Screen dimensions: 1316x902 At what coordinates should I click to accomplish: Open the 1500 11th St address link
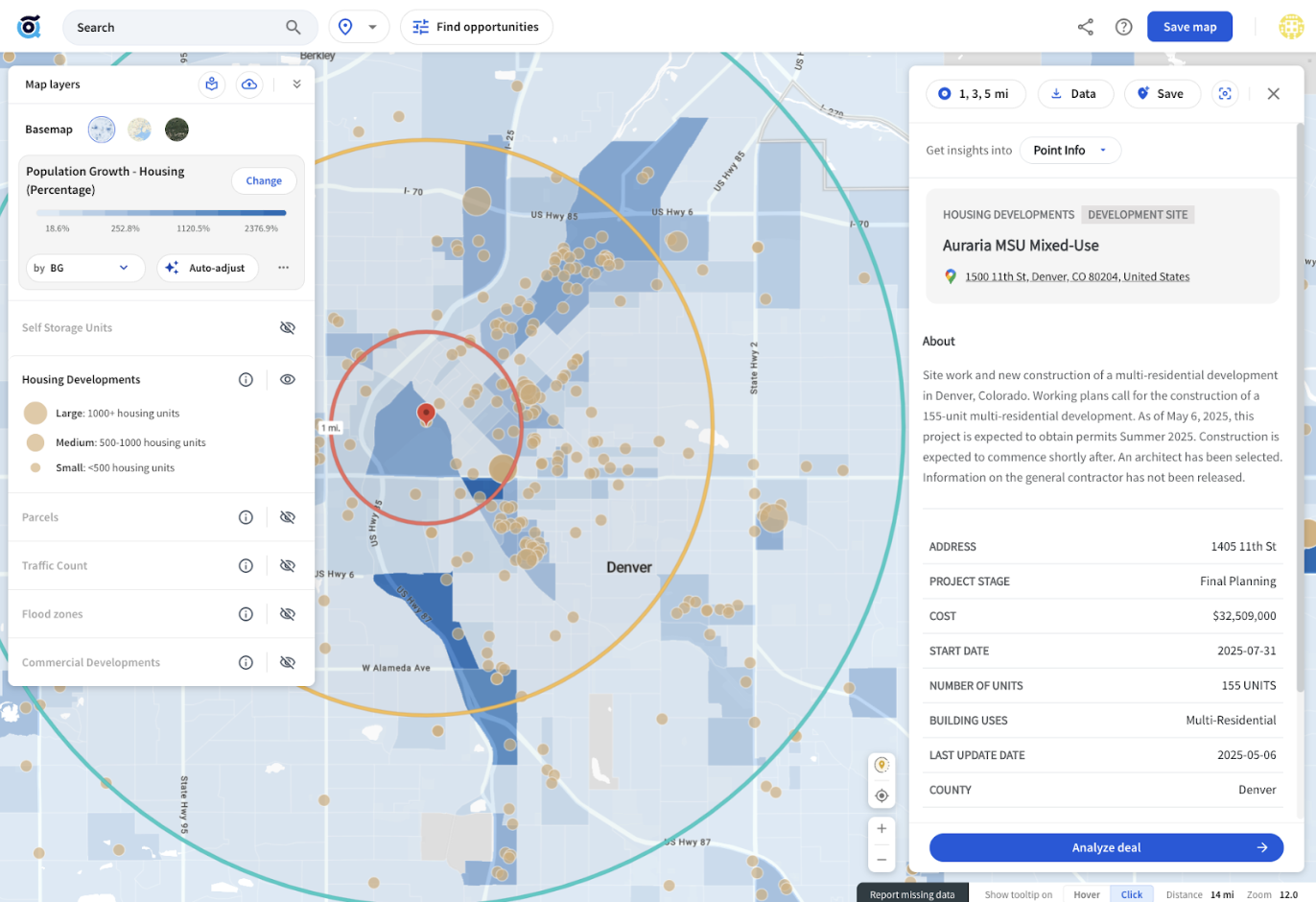click(x=1076, y=276)
